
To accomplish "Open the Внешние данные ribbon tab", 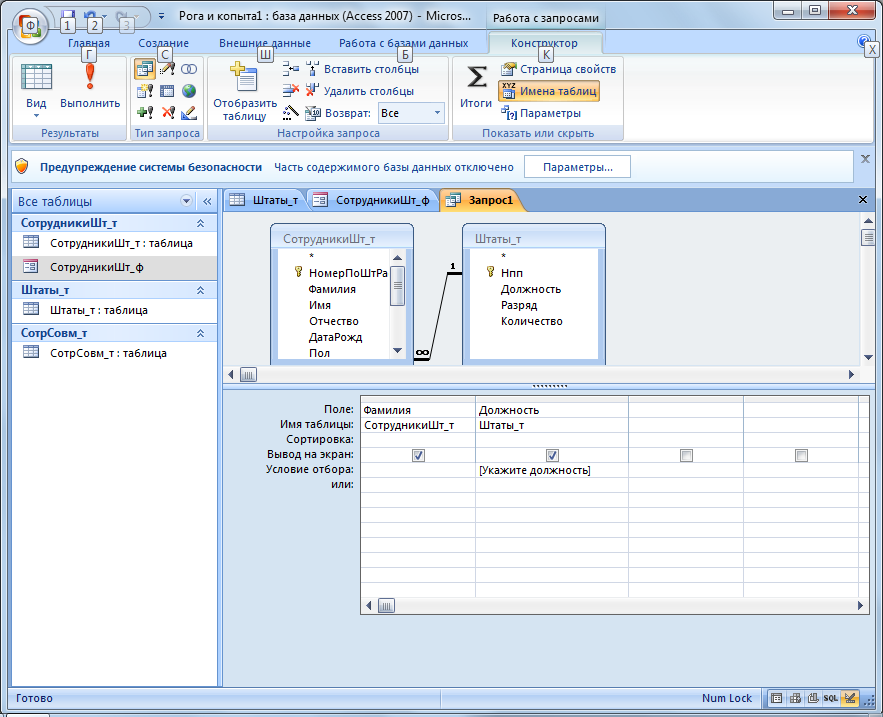I will (265, 43).
